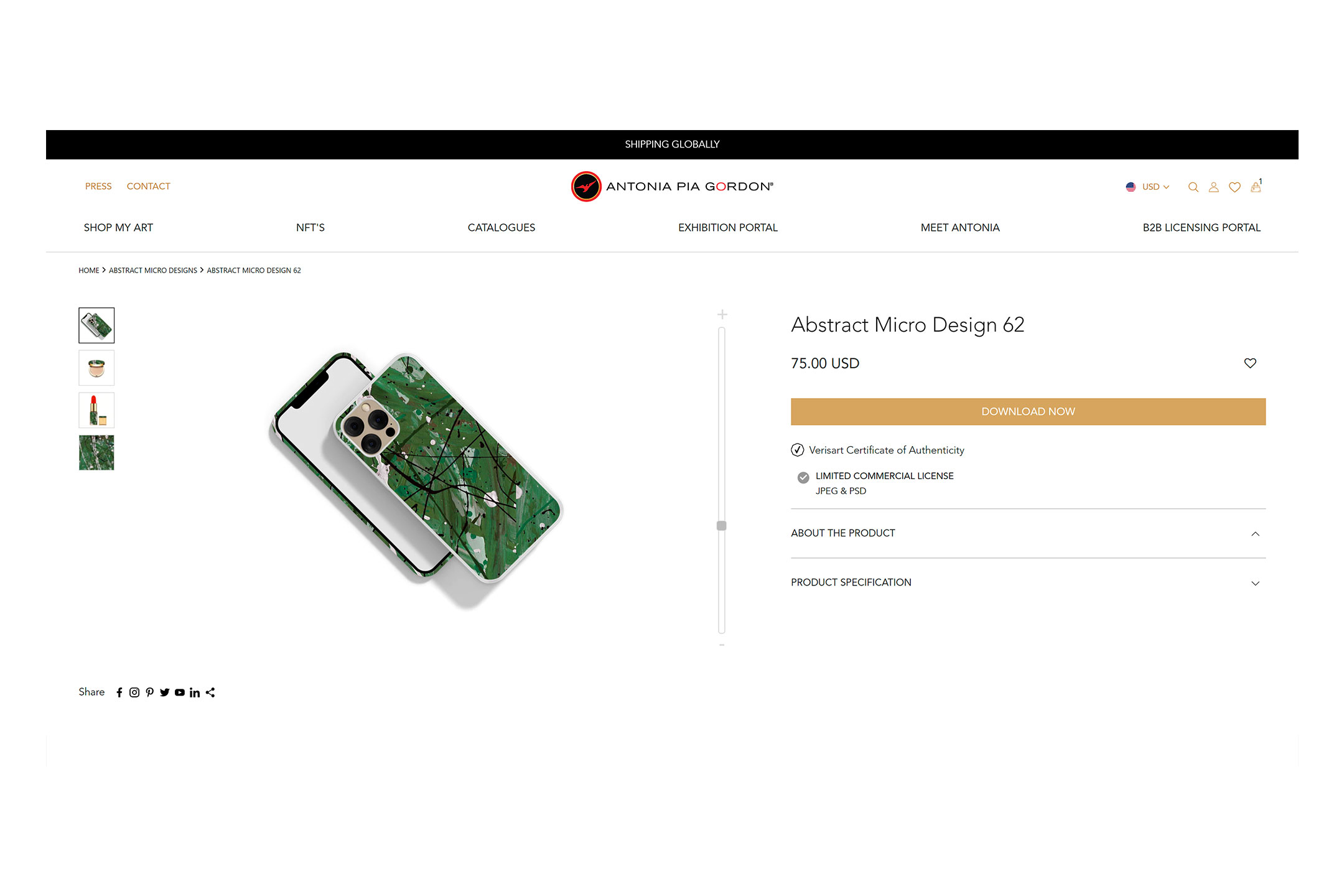The image size is (1344, 896).
Task: Select the lipstick product thumbnail
Action: 96,410
